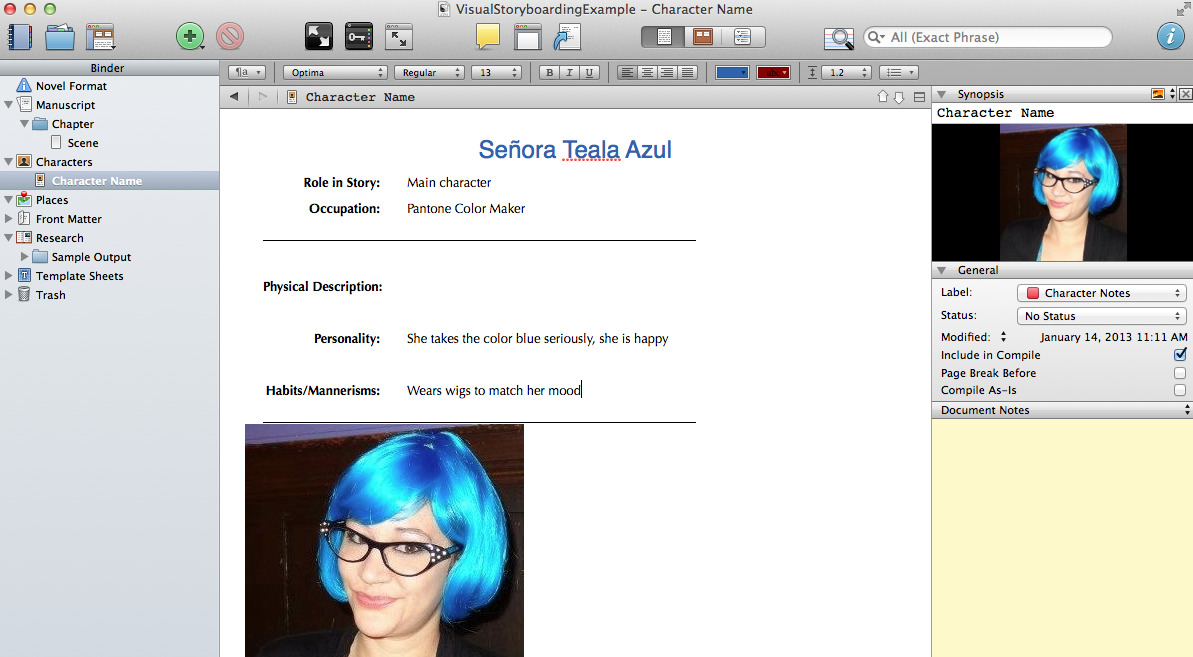The image size is (1193, 657).
Task: Select Template Sheets in the Binder
Action: (79, 276)
